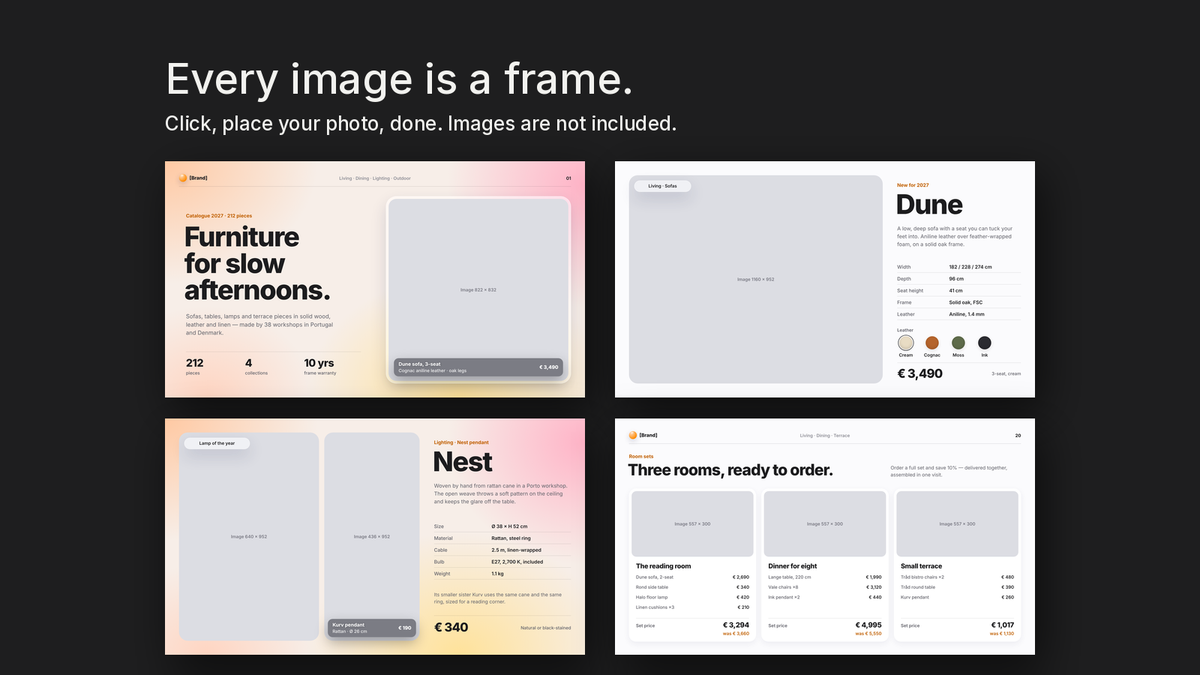Click the image placeholder above Dinner for eight

824,523
